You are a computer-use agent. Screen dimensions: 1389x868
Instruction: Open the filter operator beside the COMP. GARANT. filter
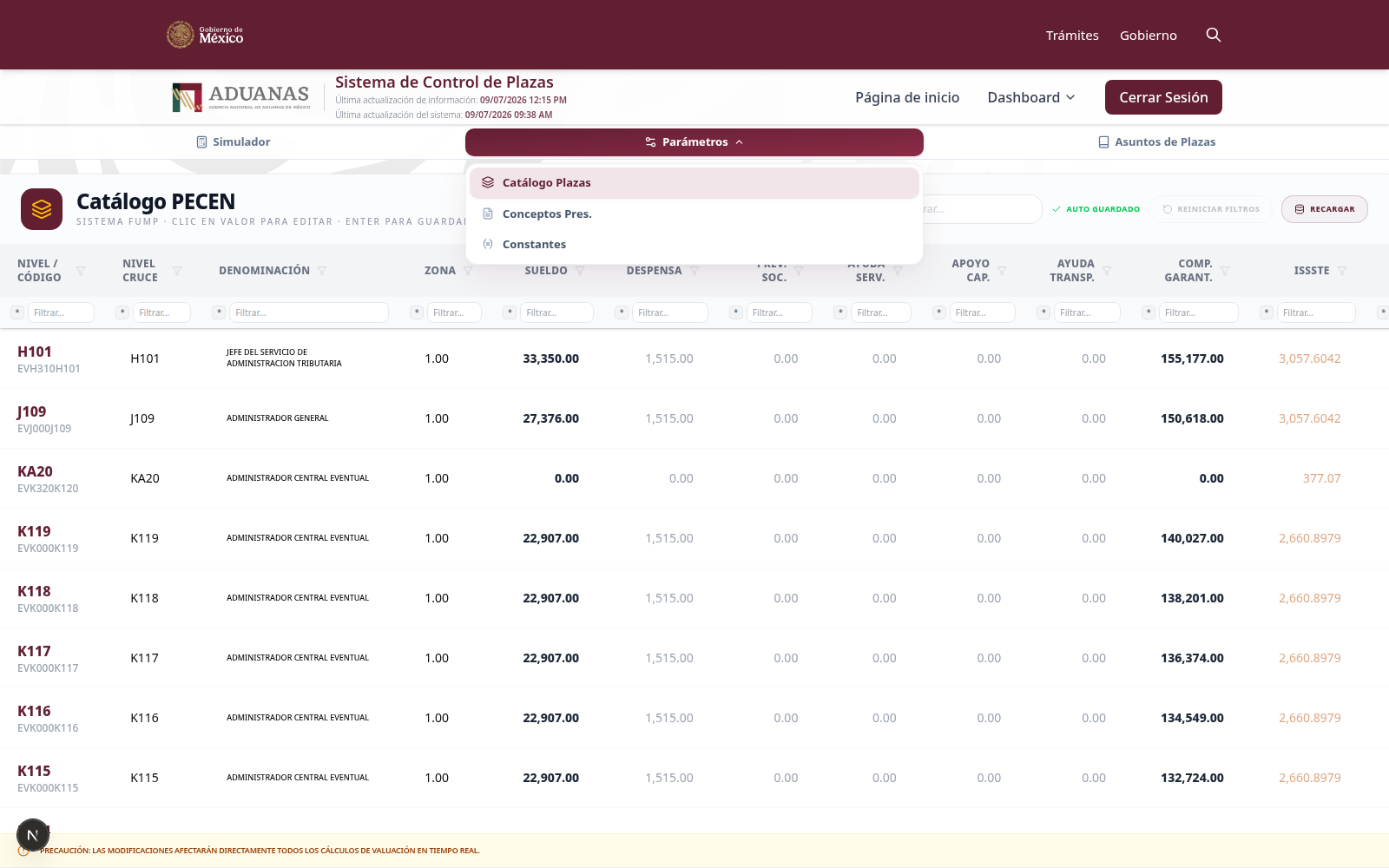pyautogui.click(x=1149, y=312)
